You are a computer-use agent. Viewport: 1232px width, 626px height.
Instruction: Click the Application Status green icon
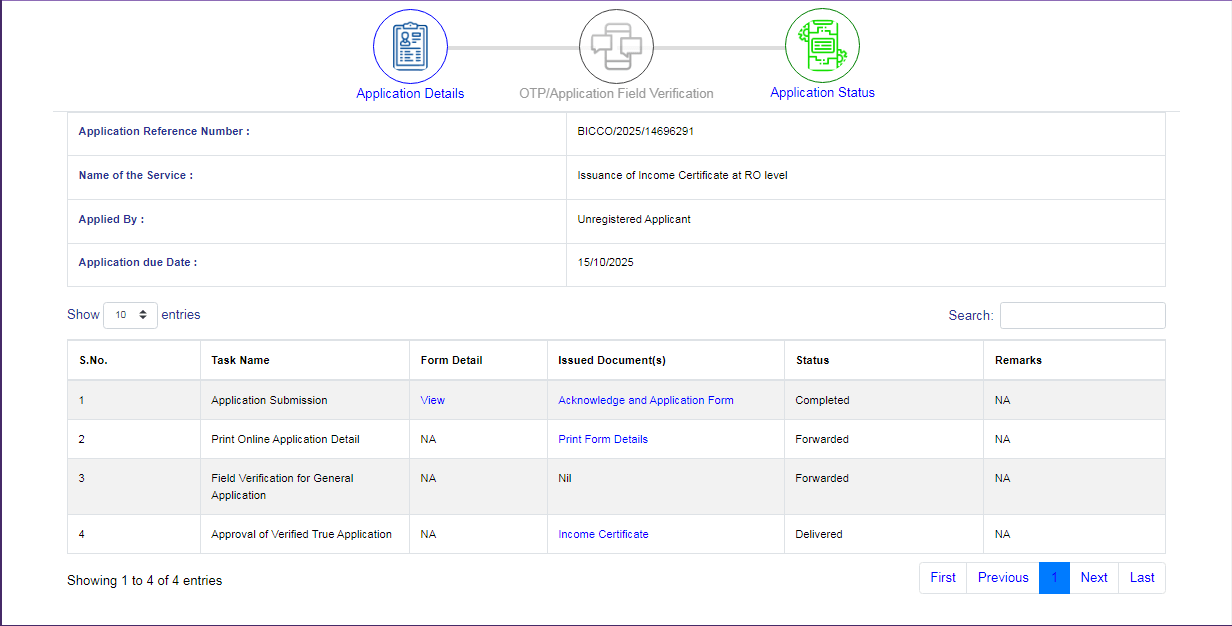coord(822,46)
